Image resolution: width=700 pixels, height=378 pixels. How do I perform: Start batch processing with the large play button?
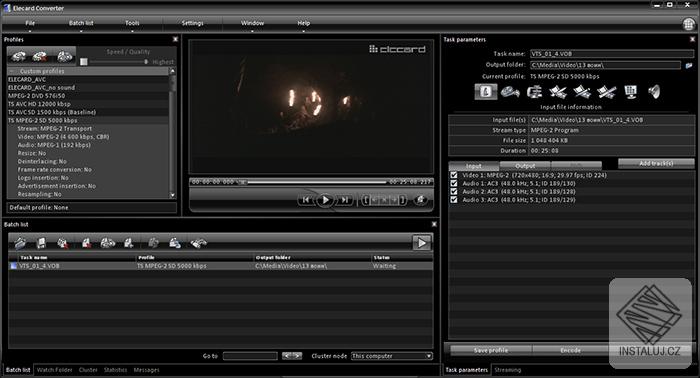click(x=421, y=243)
